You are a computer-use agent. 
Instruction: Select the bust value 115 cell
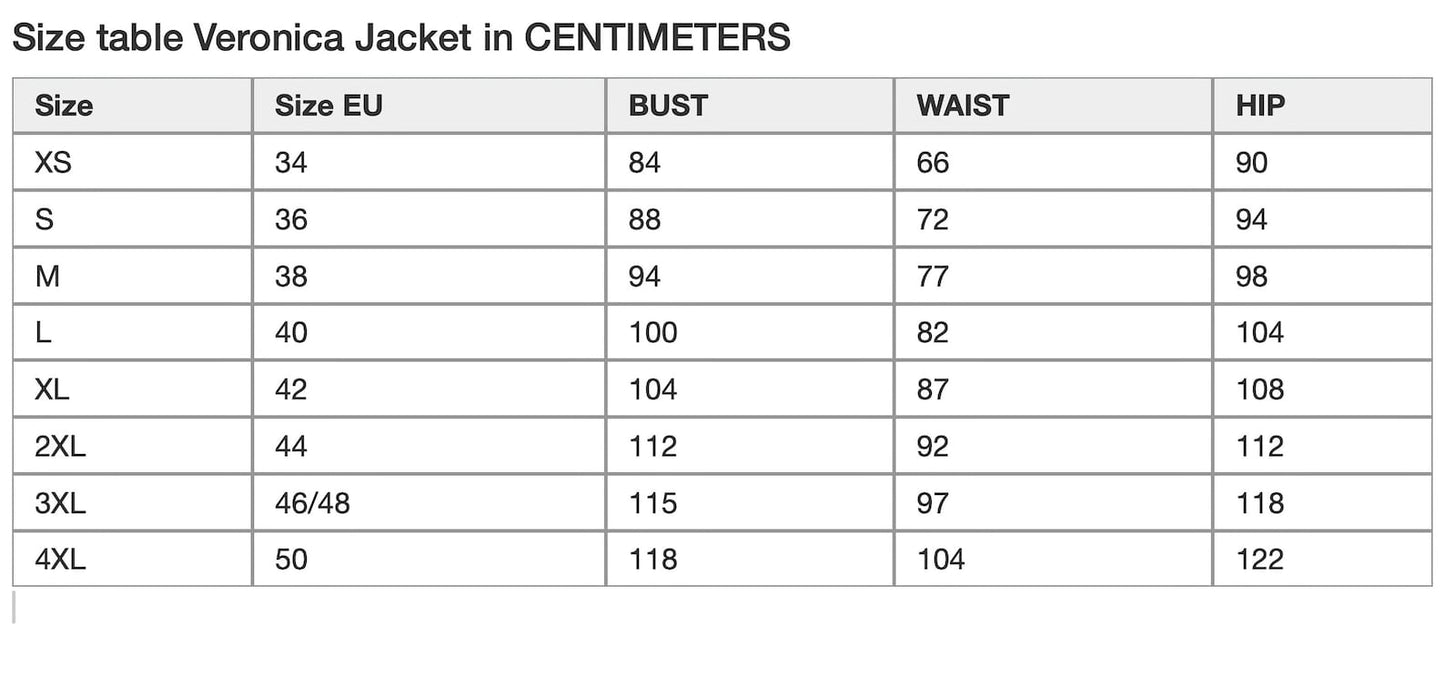pos(653,503)
